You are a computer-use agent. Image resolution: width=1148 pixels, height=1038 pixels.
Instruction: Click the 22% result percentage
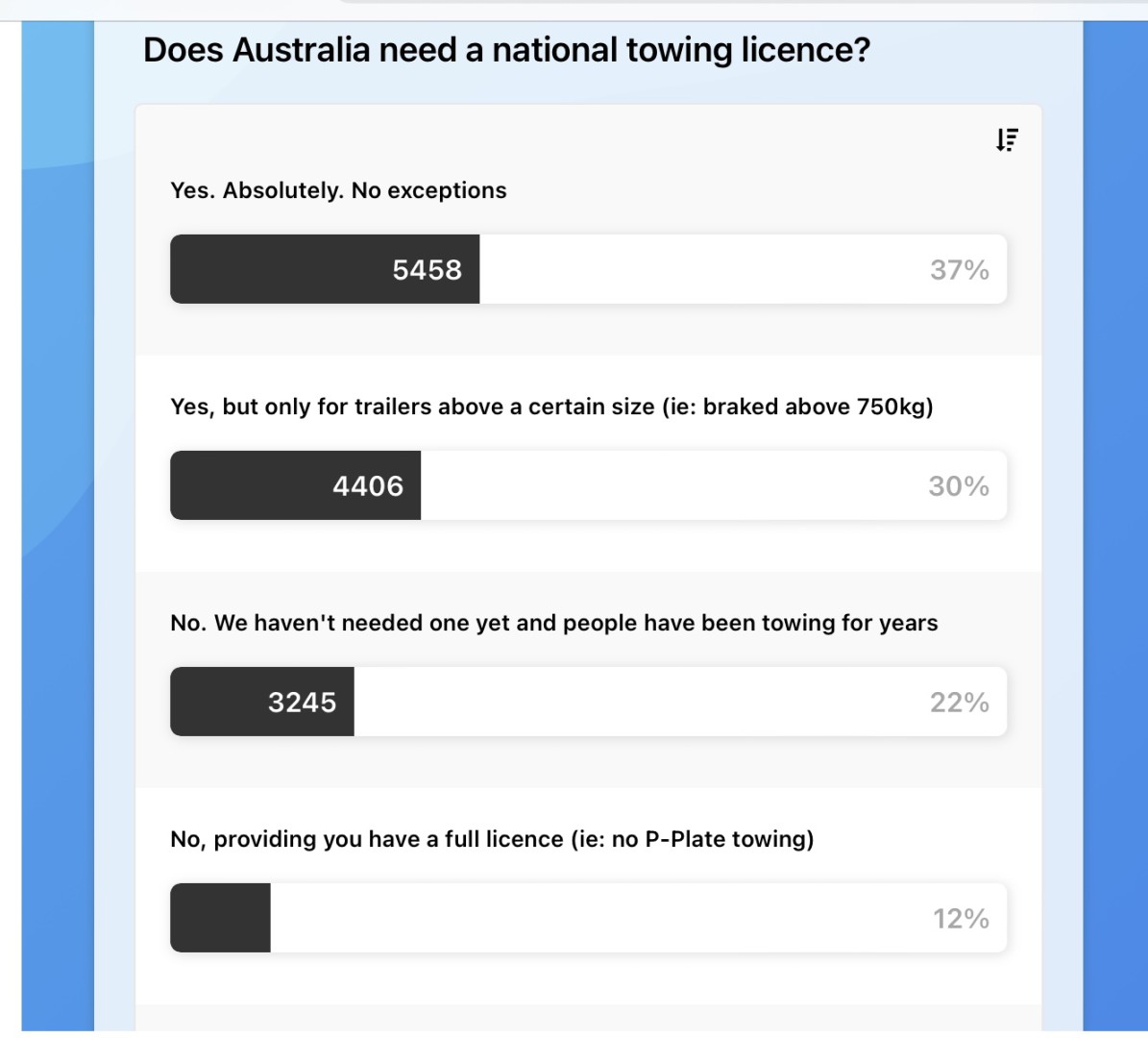click(959, 703)
